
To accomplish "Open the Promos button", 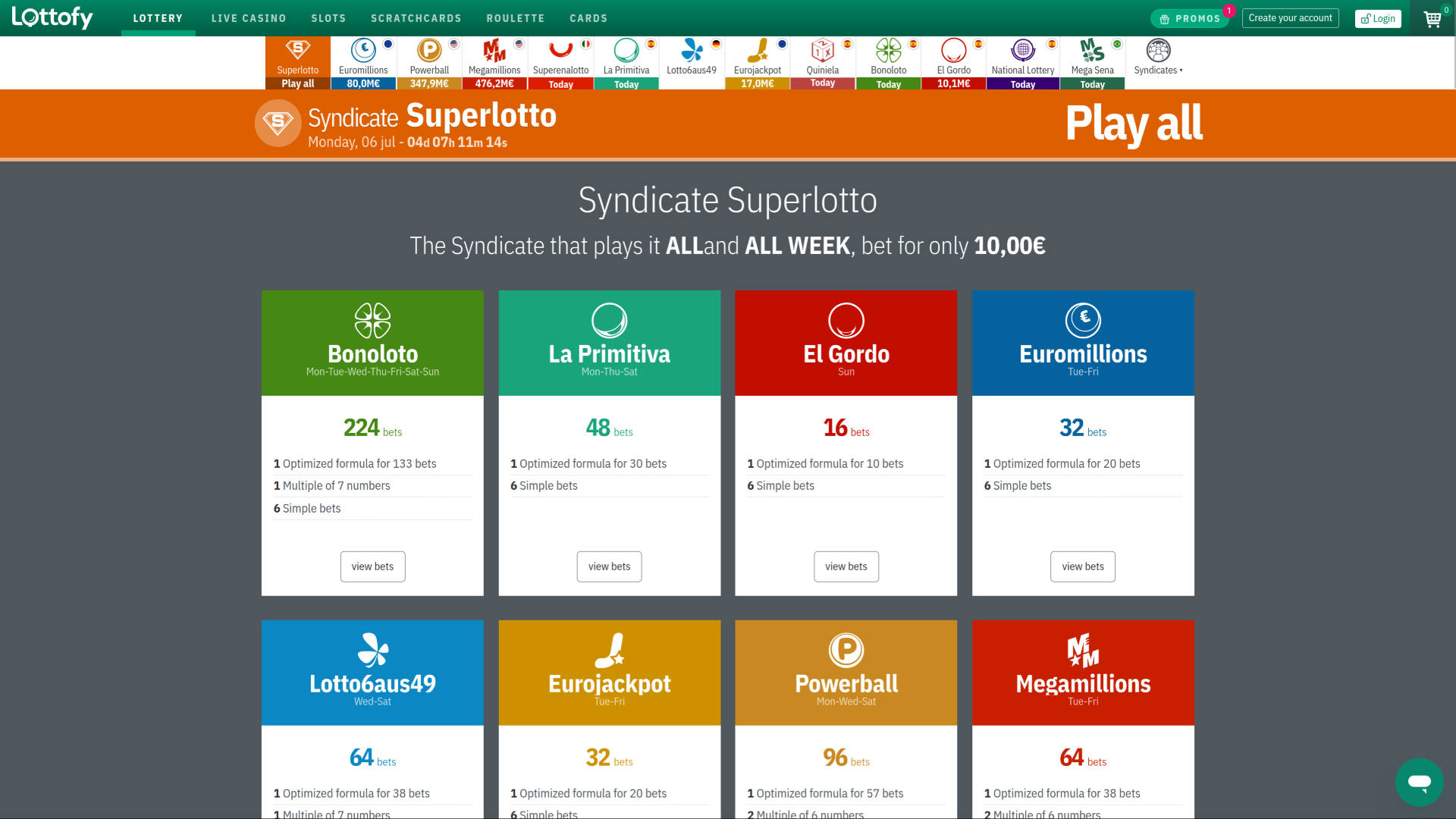I will click(1190, 18).
